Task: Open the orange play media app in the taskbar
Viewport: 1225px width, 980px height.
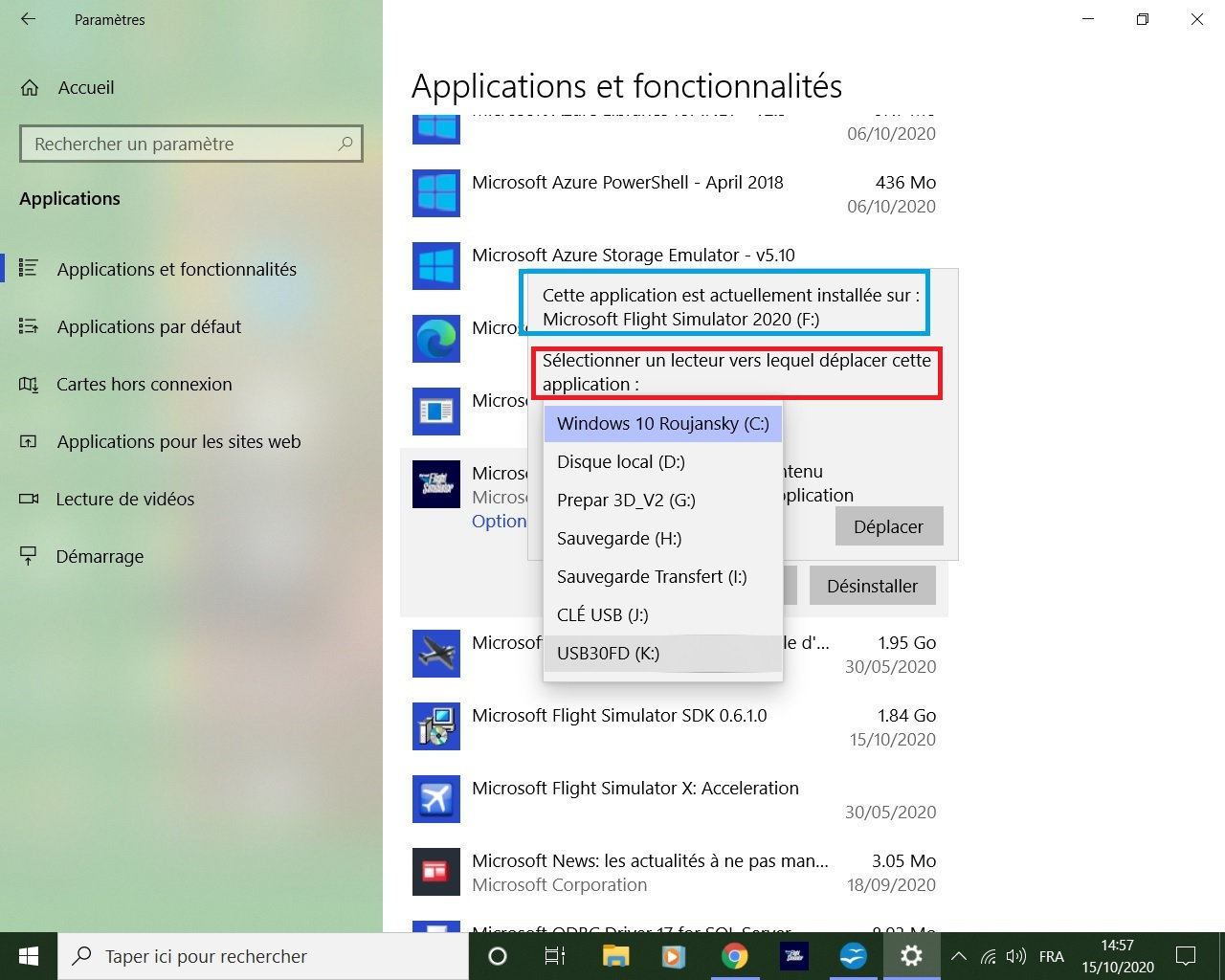Action: click(x=674, y=956)
